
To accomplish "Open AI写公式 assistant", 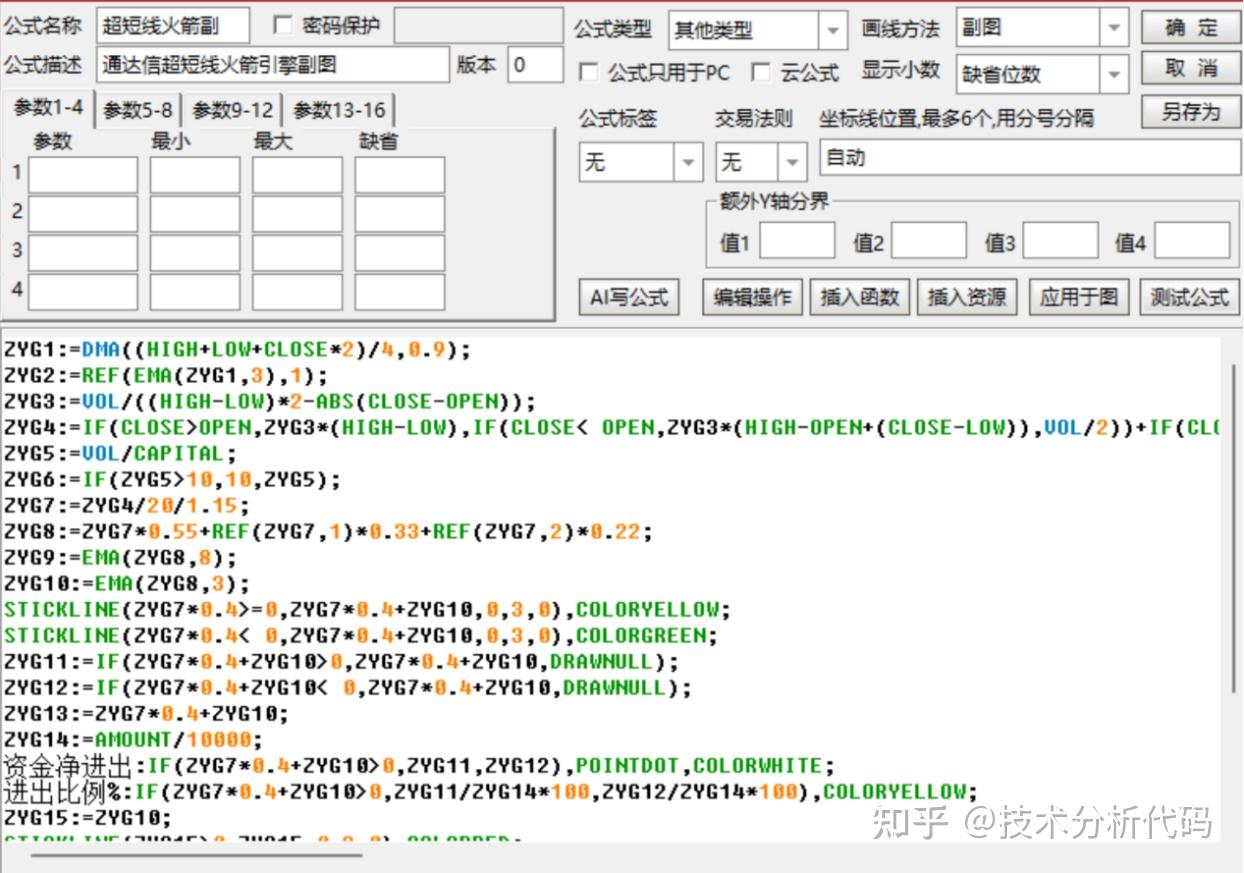I will tap(628, 297).
